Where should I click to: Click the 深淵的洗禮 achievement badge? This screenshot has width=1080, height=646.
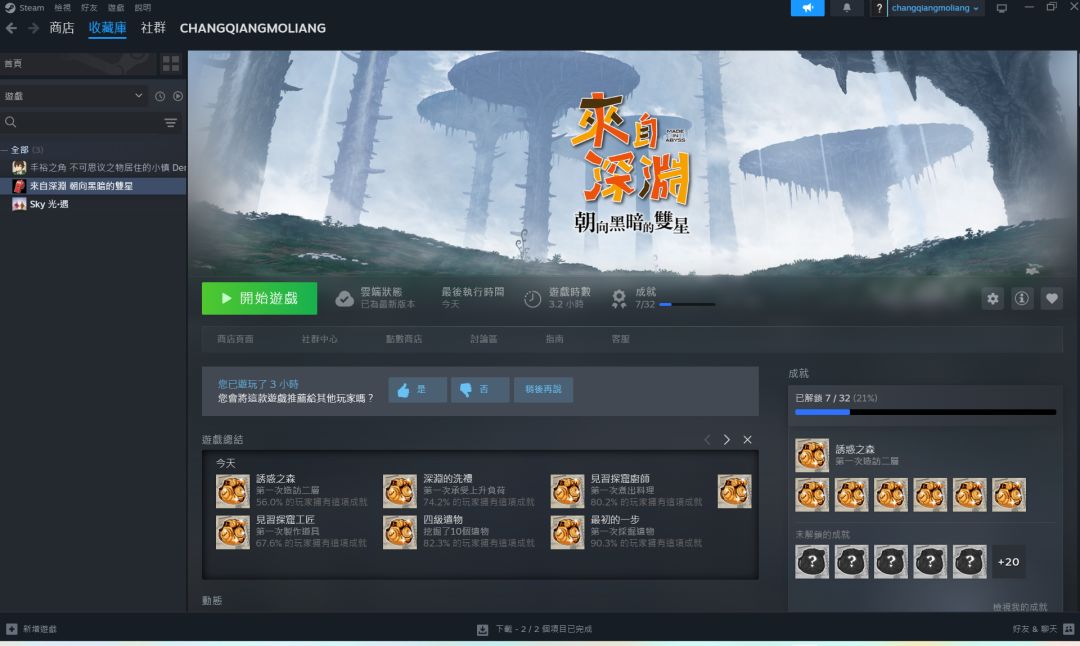(400, 491)
